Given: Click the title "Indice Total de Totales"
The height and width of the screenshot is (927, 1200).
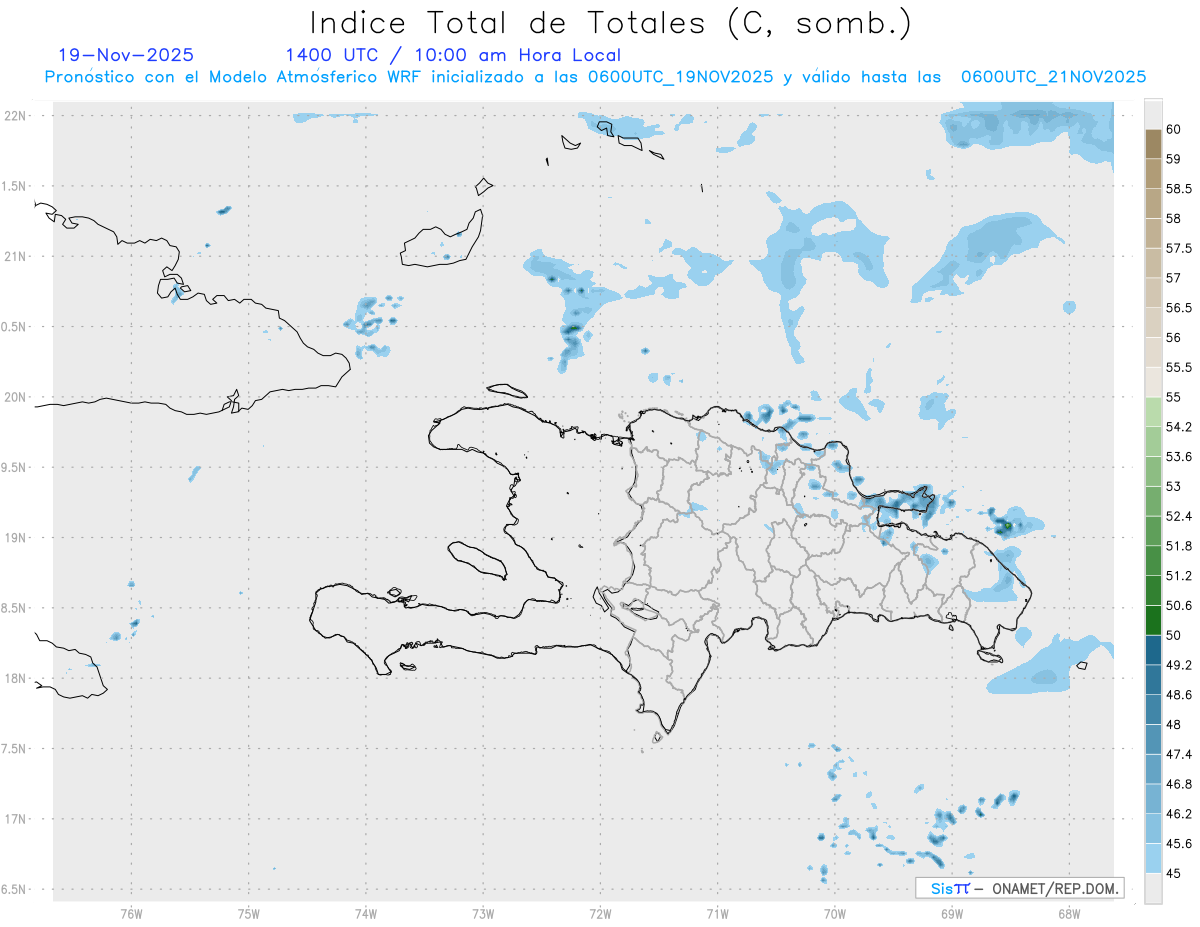Looking at the screenshot, I should [x=510, y=22].
